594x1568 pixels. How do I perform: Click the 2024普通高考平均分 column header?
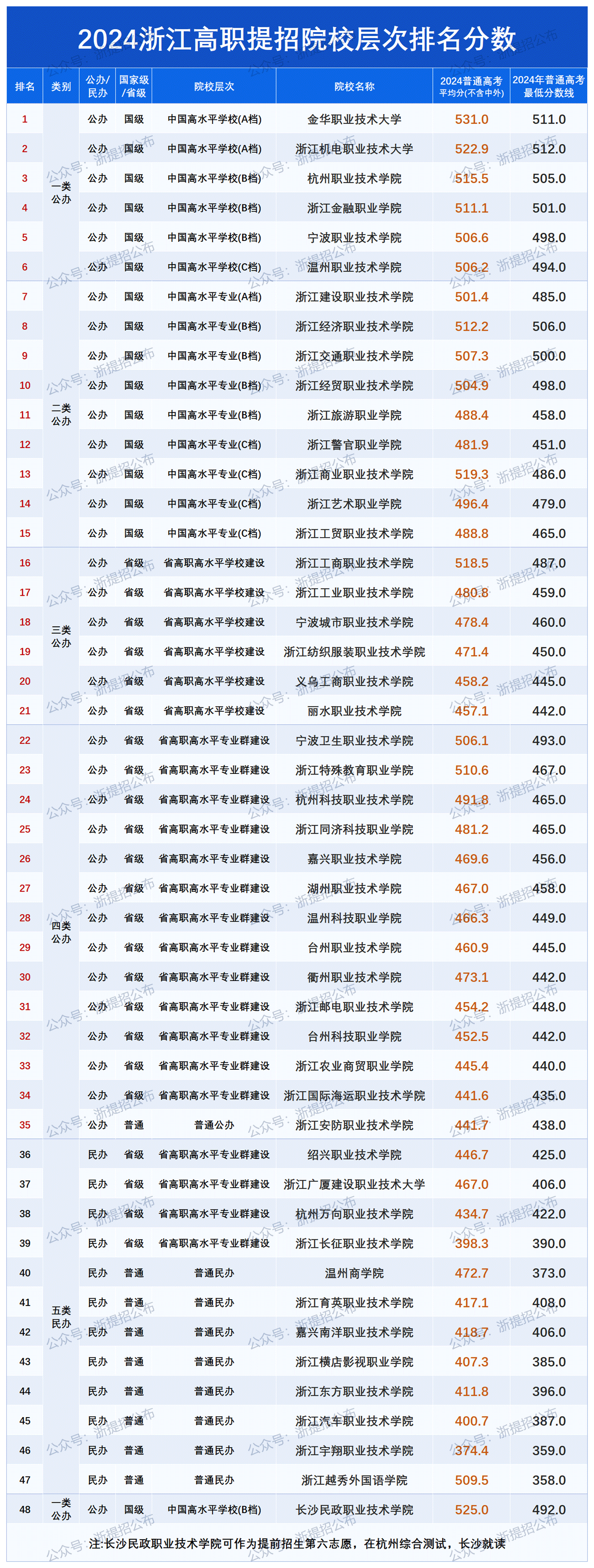[x=472, y=86]
